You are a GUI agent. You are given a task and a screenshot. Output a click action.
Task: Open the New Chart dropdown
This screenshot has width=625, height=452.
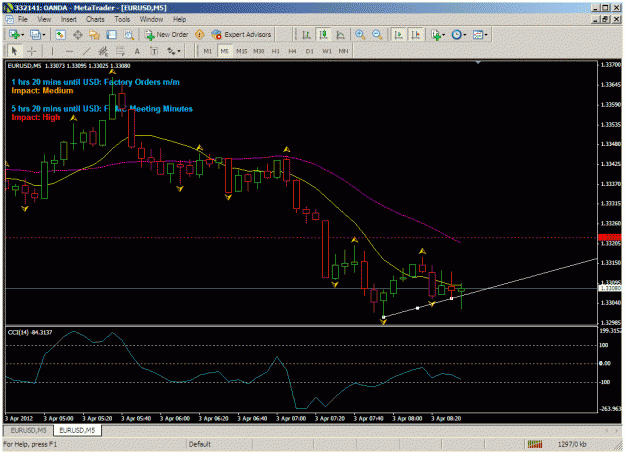point(16,35)
